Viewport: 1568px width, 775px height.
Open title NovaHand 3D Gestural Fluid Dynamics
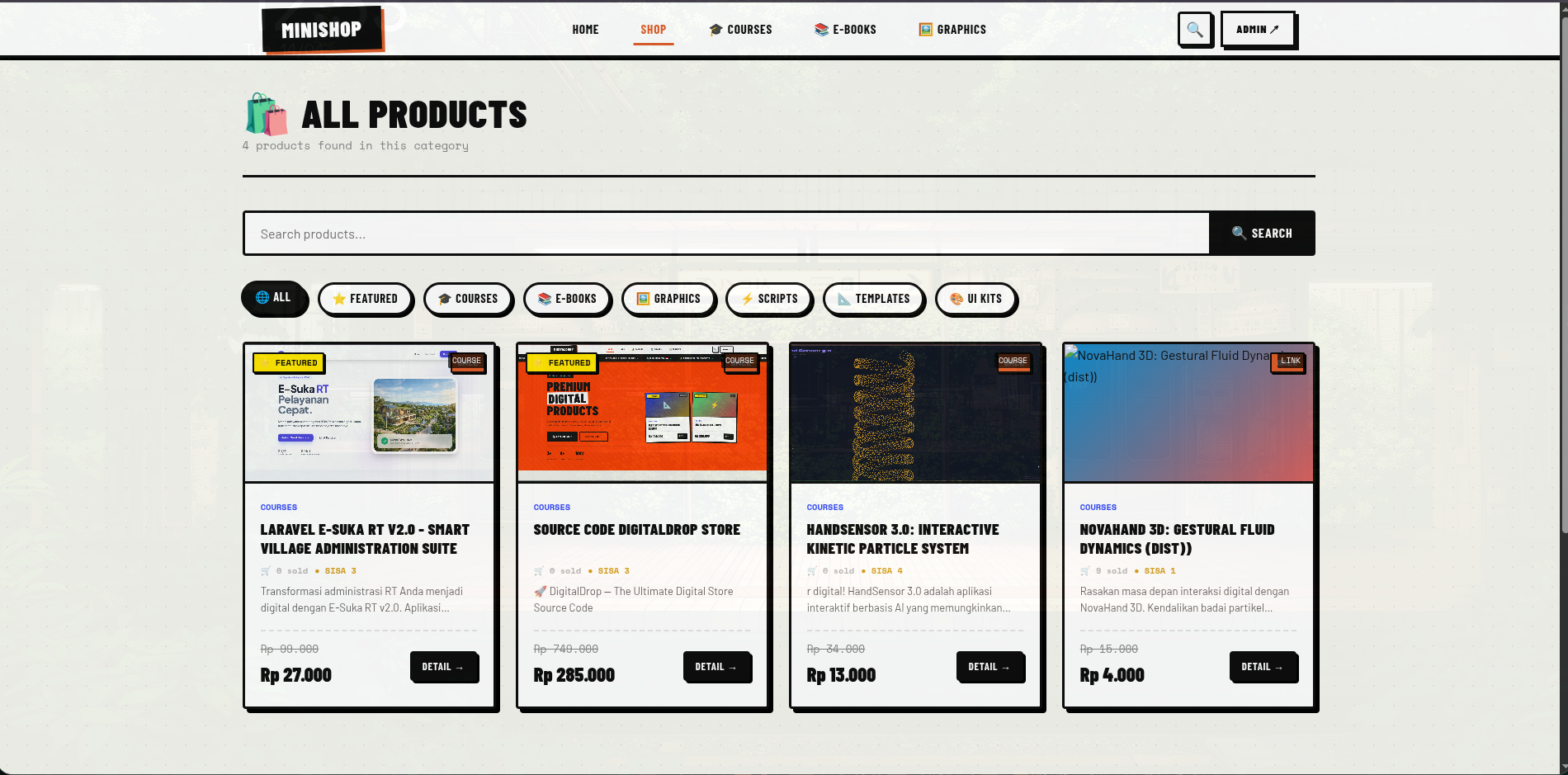pos(1177,539)
